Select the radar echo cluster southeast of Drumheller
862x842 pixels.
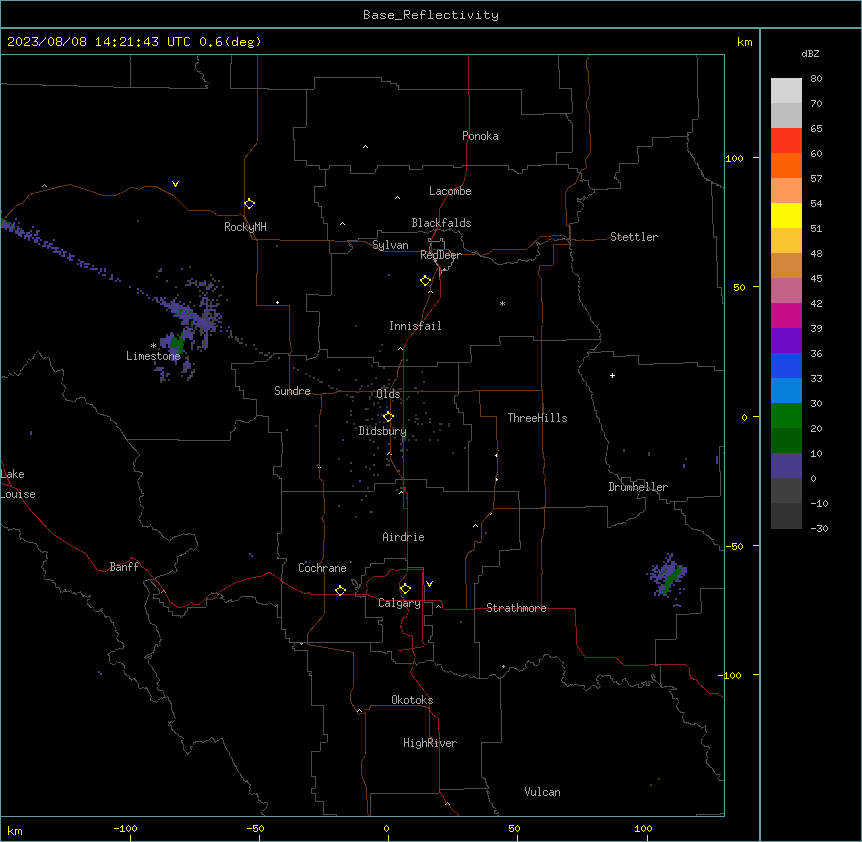(x=667, y=577)
